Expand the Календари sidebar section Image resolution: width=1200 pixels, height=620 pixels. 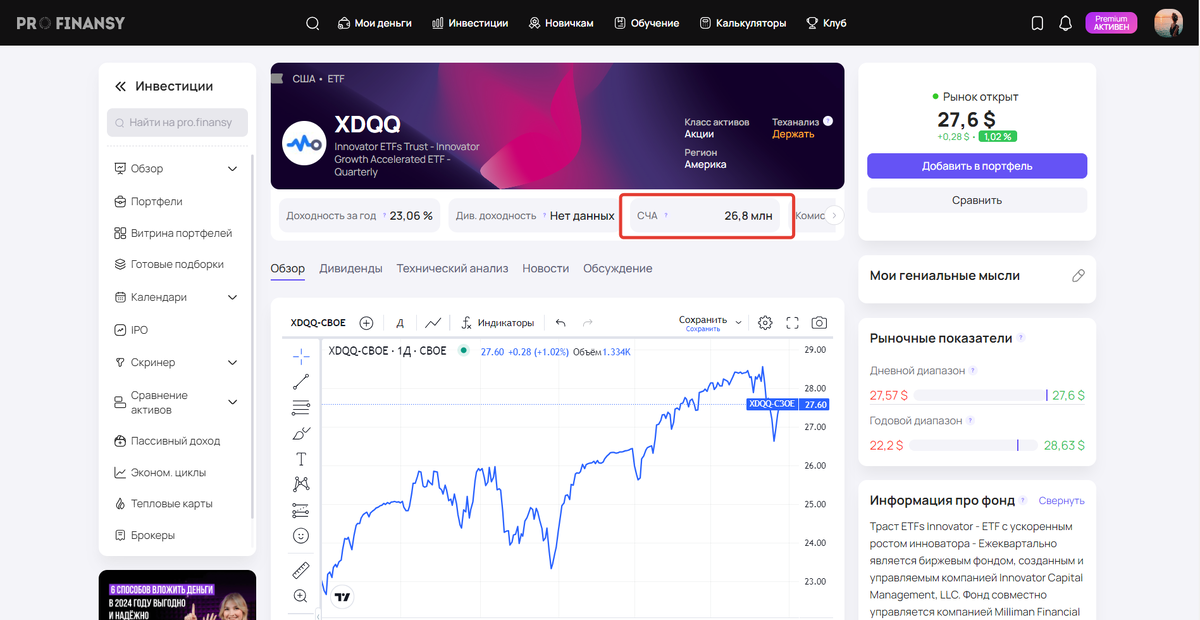point(233,298)
